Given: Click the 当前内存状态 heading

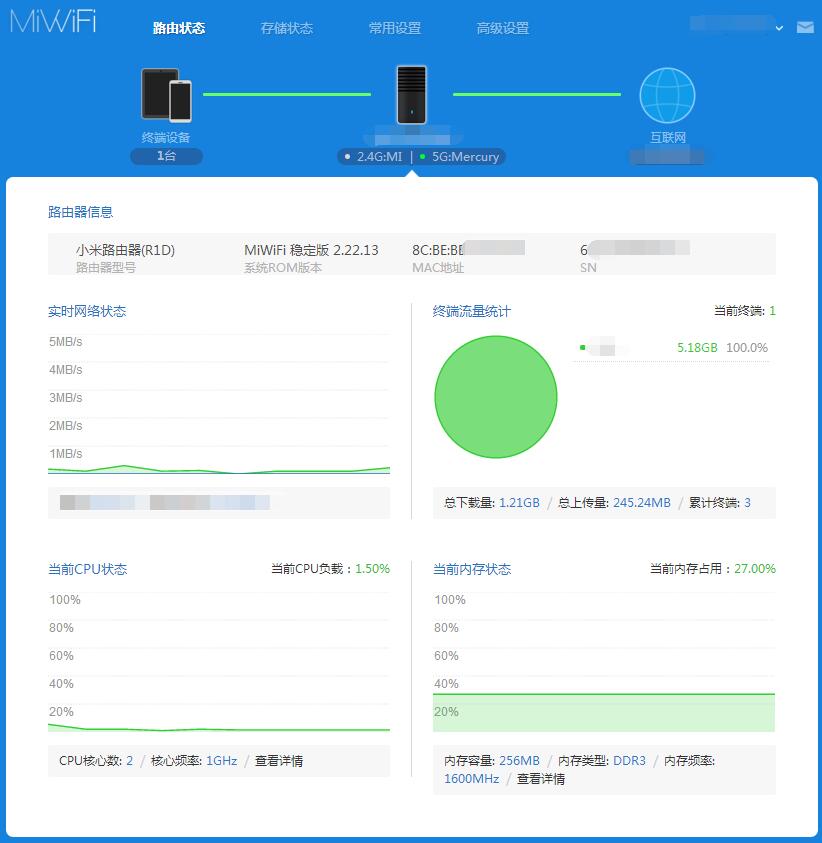Looking at the screenshot, I should coord(472,569).
